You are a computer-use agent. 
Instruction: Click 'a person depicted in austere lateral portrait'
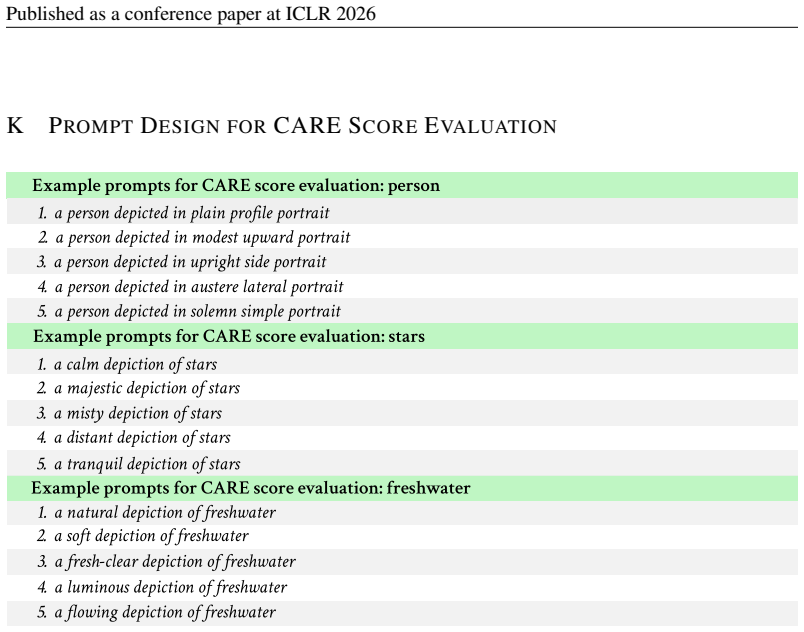pyautogui.click(x=199, y=287)
